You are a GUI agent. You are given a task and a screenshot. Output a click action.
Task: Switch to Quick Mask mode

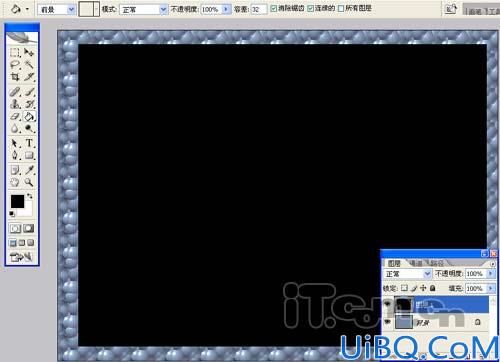click(28, 228)
